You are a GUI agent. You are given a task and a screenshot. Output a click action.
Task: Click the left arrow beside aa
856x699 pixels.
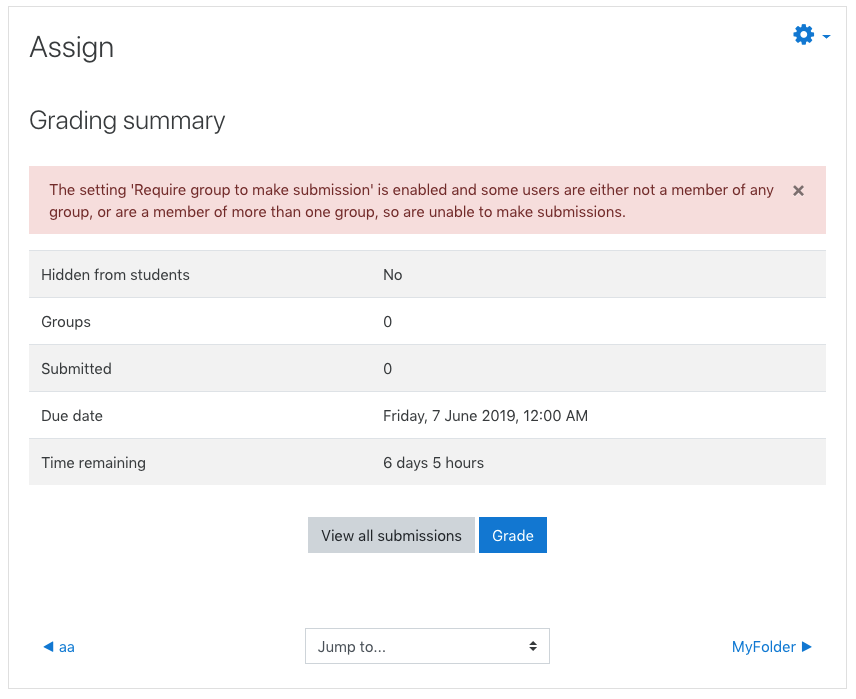point(49,647)
